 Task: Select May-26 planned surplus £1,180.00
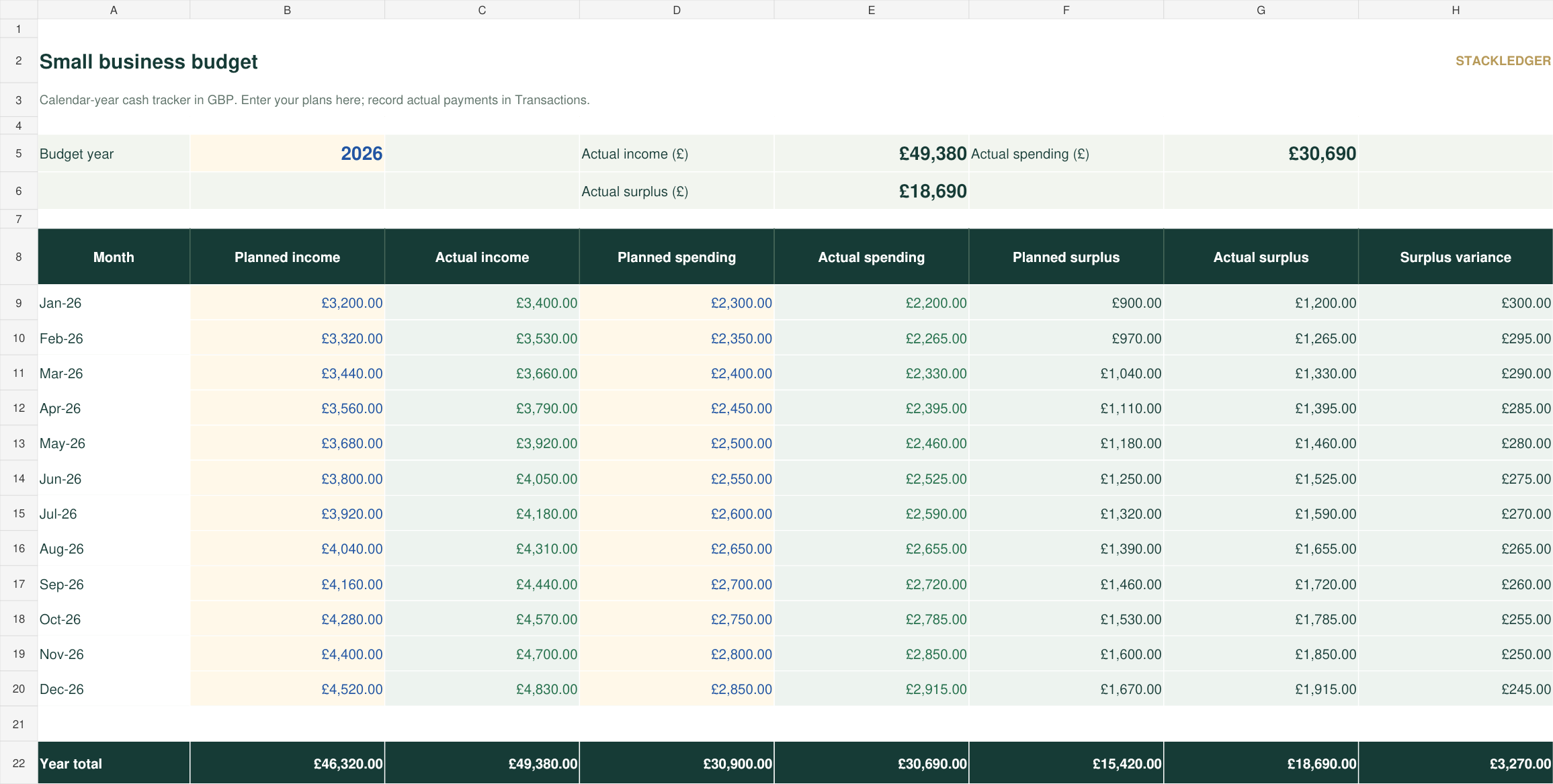[1066, 443]
